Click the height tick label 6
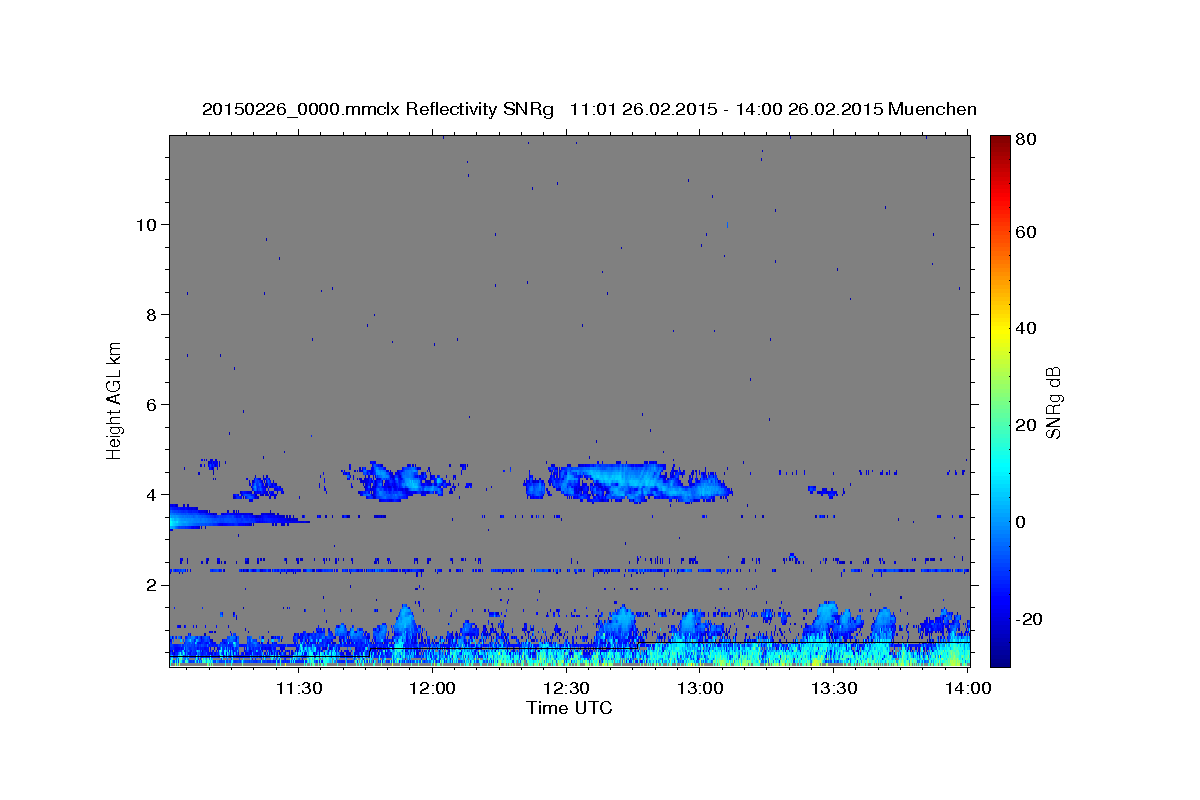 click(x=152, y=404)
